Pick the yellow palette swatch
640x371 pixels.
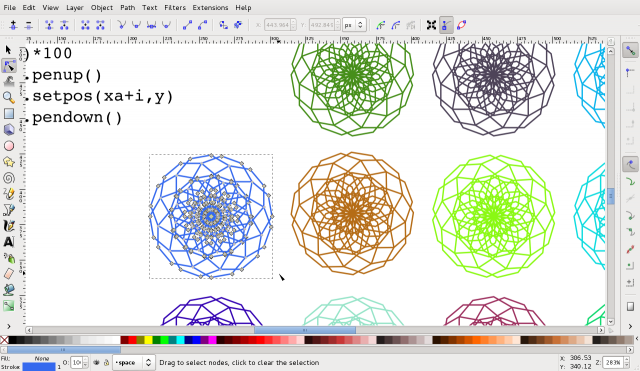click(x=148, y=340)
